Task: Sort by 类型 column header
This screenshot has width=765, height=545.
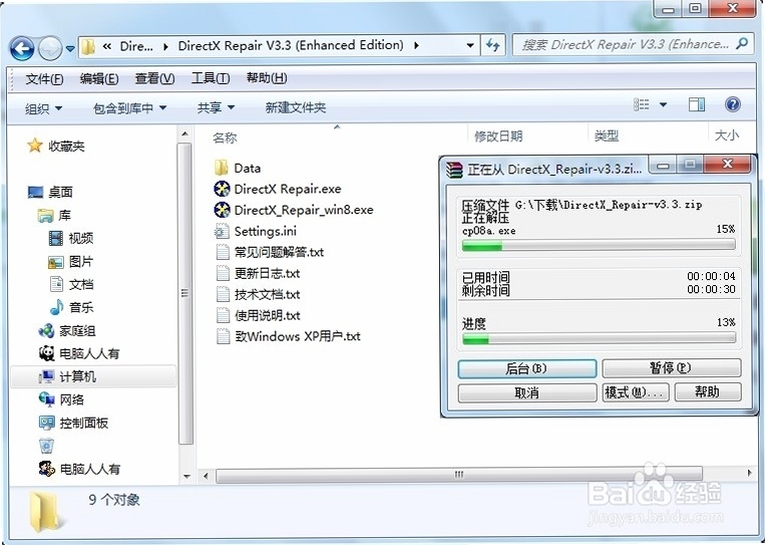Action: click(x=606, y=136)
